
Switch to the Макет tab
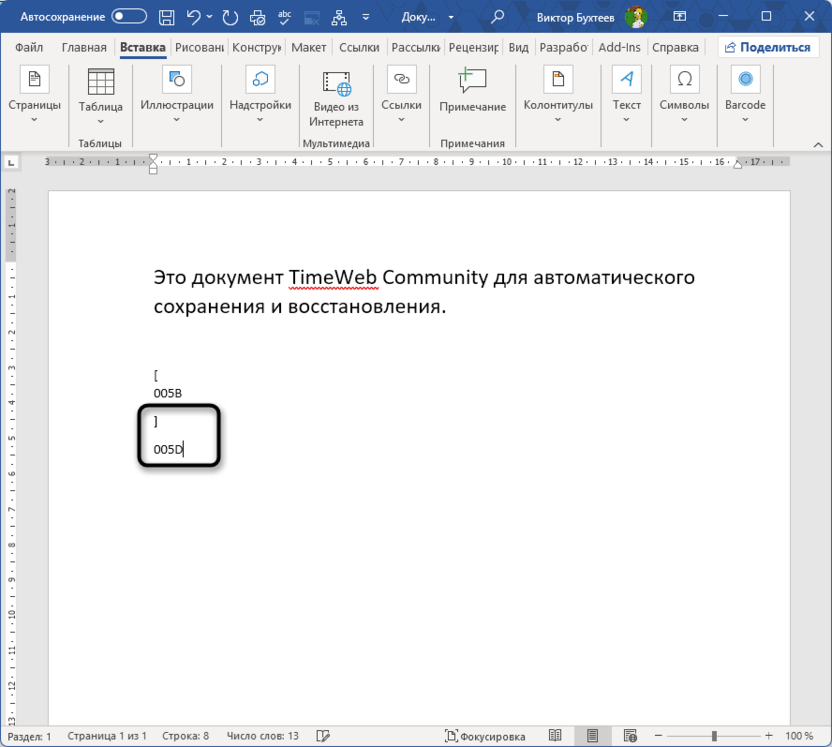(x=308, y=47)
